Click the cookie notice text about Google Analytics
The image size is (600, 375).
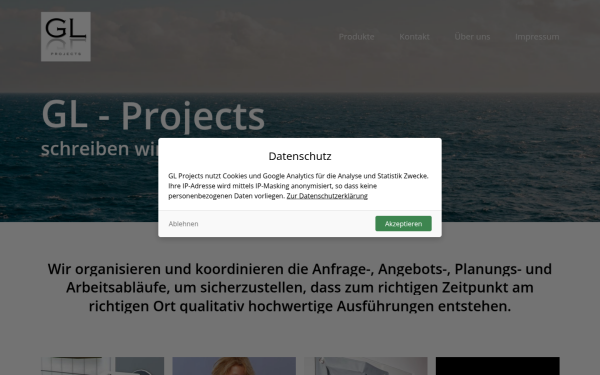tap(298, 186)
